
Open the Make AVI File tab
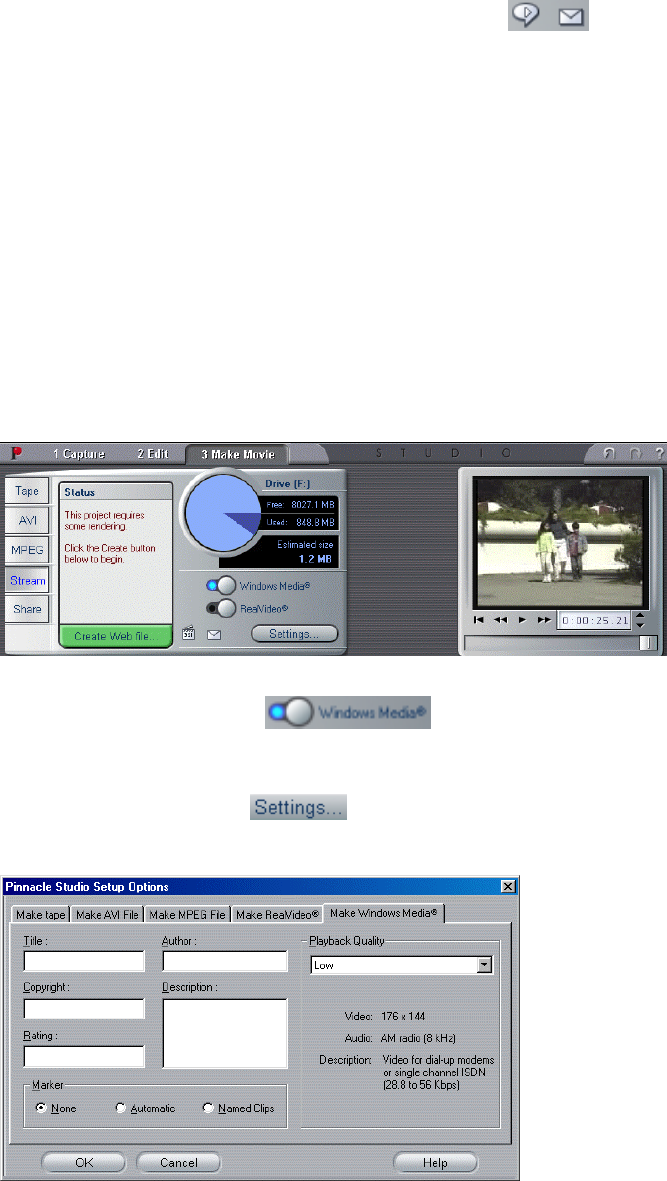coord(107,914)
